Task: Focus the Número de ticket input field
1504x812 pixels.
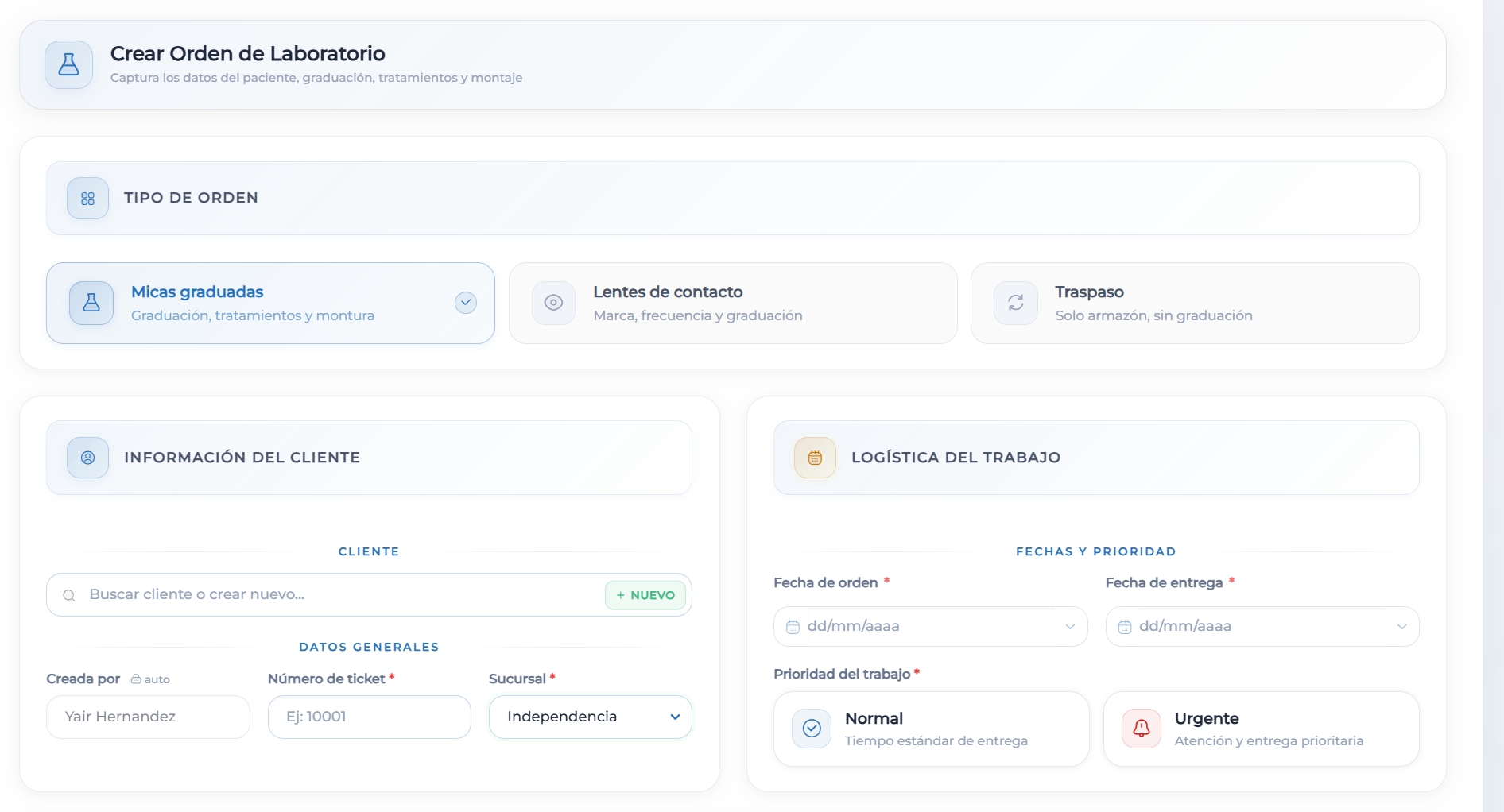Action: (369, 717)
